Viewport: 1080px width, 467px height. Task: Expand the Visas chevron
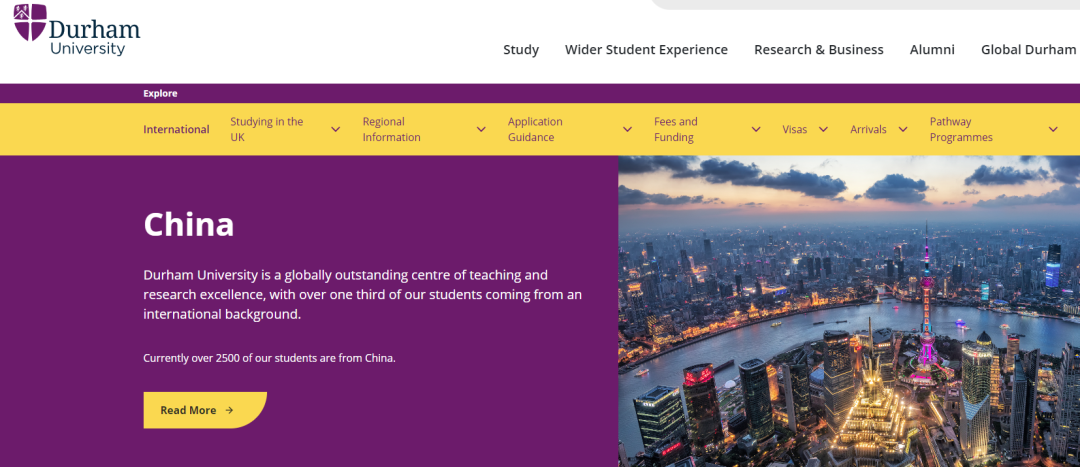pyautogui.click(x=823, y=129)
